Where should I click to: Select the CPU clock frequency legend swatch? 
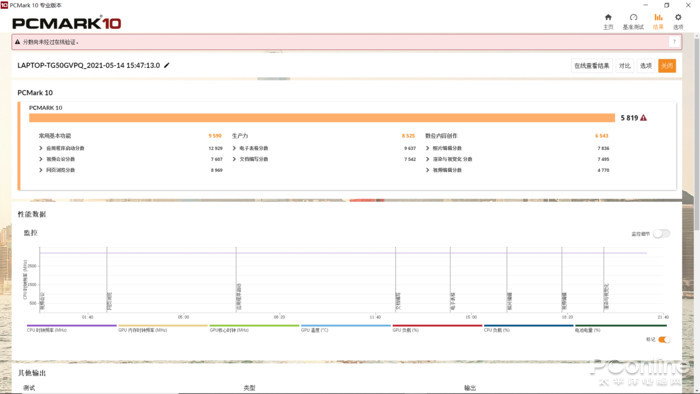point(71,326)
